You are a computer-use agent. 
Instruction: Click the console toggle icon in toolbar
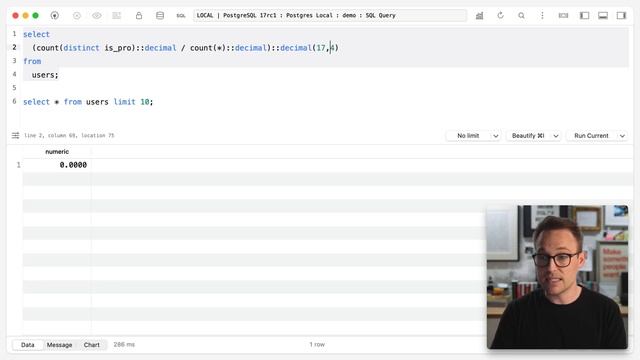click(563, 16)
